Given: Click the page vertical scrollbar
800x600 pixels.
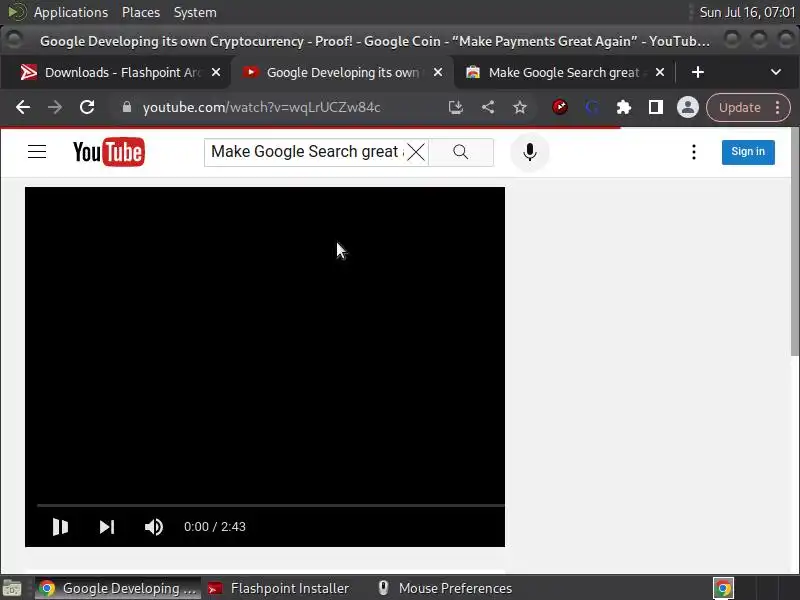Looking at the screenshot, I should (794, 240).
